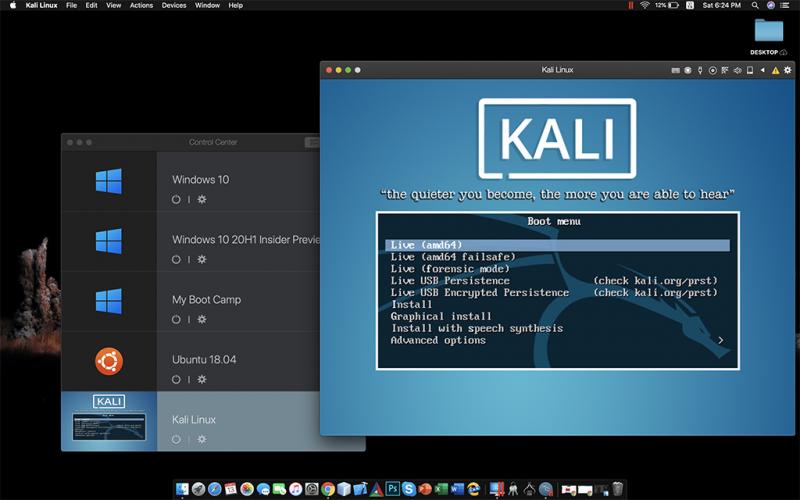Select Graphical install boot entry
Viewport: 800px width, 500px height.
[x=441, y=316]
